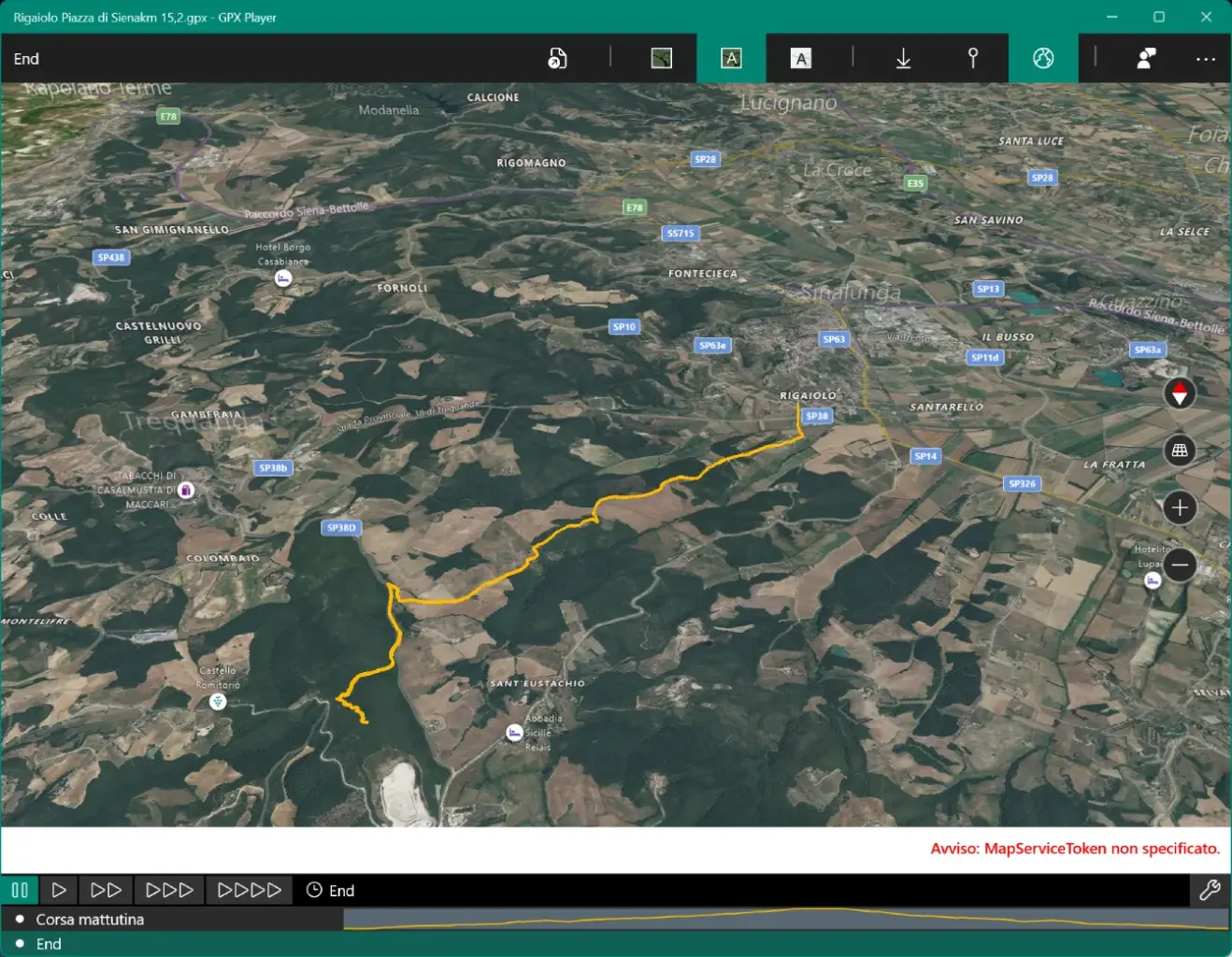Click the clock End time indicator
This screenshot has width=1232, height=957.
(330, 890)
